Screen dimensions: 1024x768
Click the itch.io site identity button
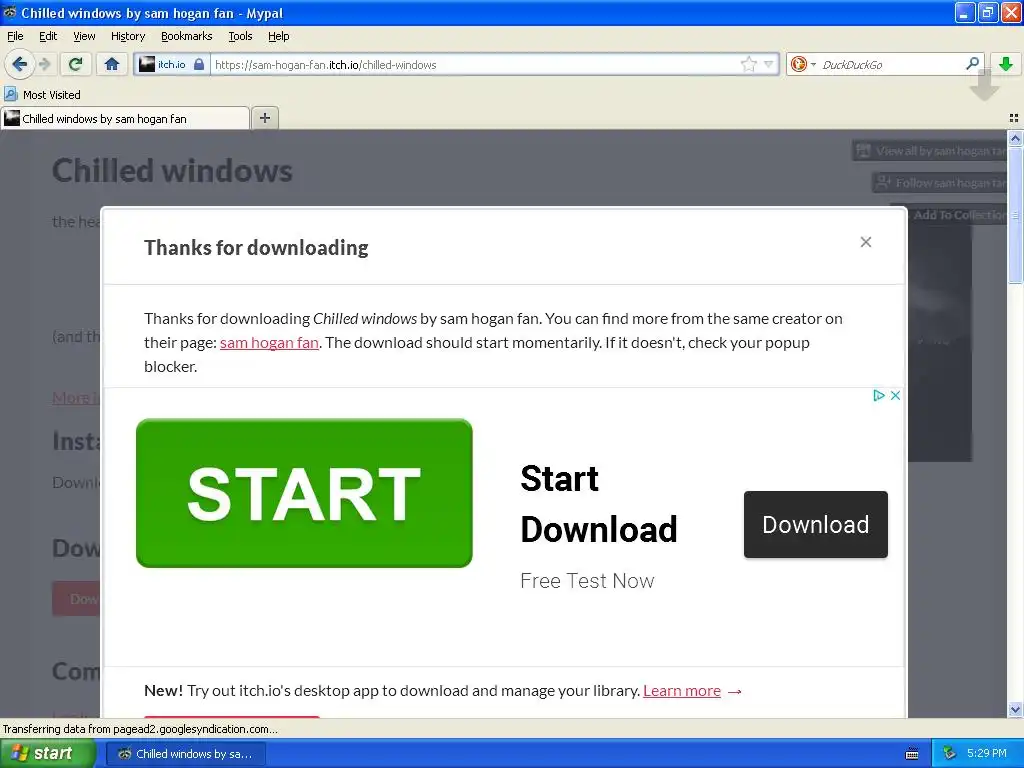(172, 64)
